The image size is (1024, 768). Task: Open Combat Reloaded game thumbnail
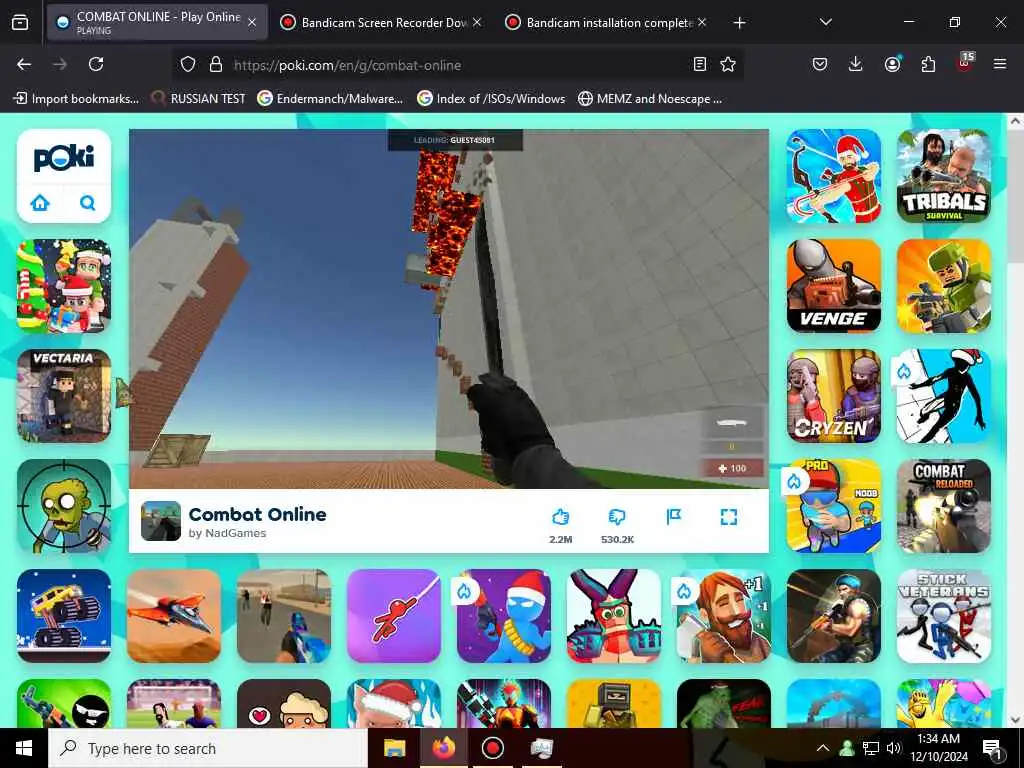point(944,506)
